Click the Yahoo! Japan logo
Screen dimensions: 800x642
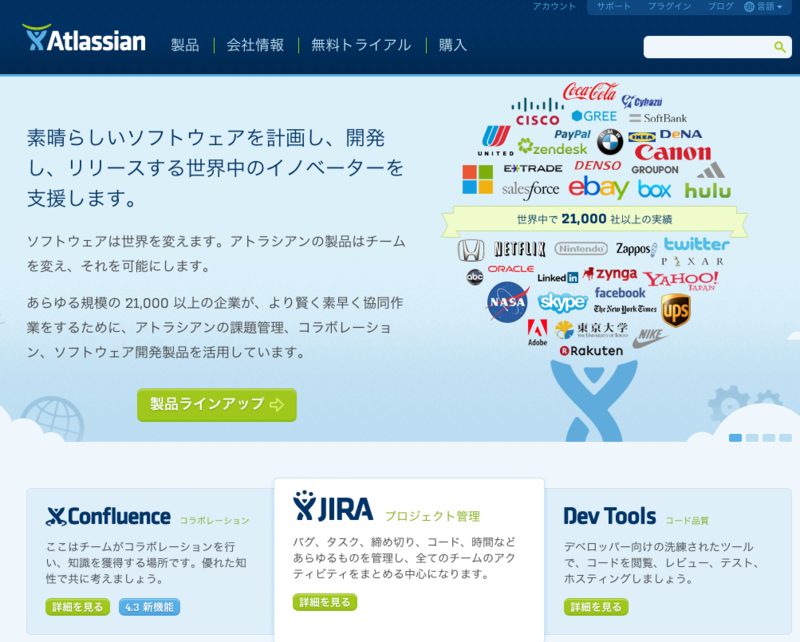point(681,281)
